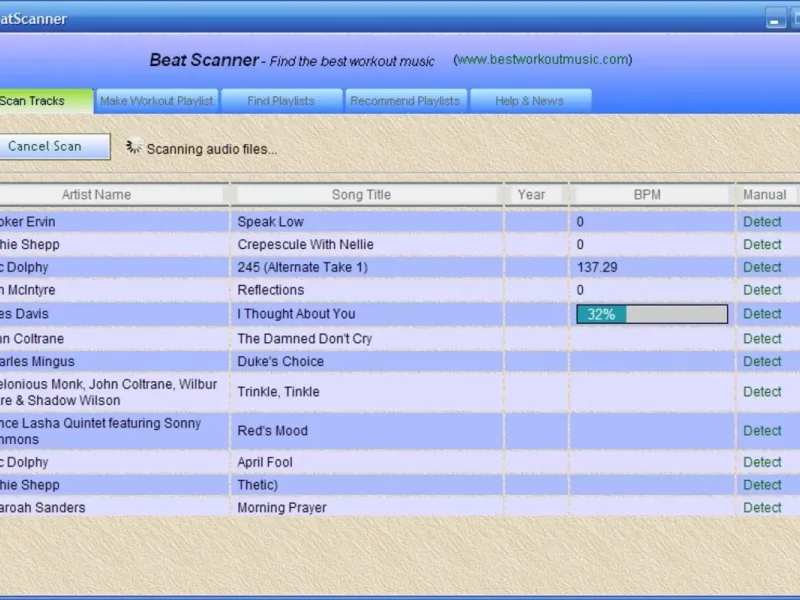This screenshot has width=800, height=600.
Task: Select the April Fool song title
Action: pos(265,462)
